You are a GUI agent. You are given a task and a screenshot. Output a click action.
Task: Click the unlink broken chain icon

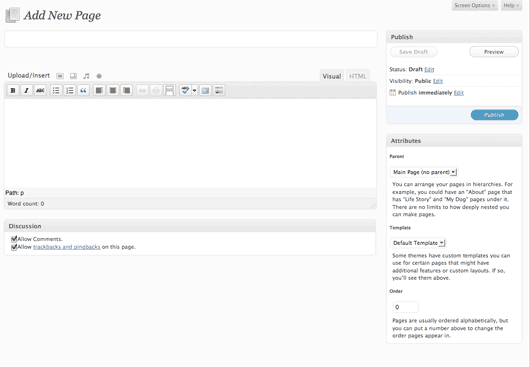point(156,90)
